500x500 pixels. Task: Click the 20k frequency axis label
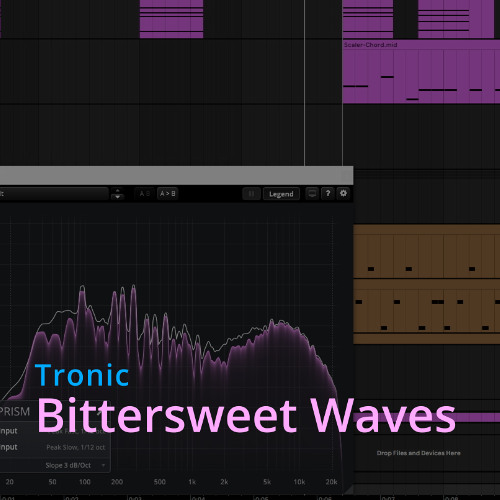(x=331, y=482)
